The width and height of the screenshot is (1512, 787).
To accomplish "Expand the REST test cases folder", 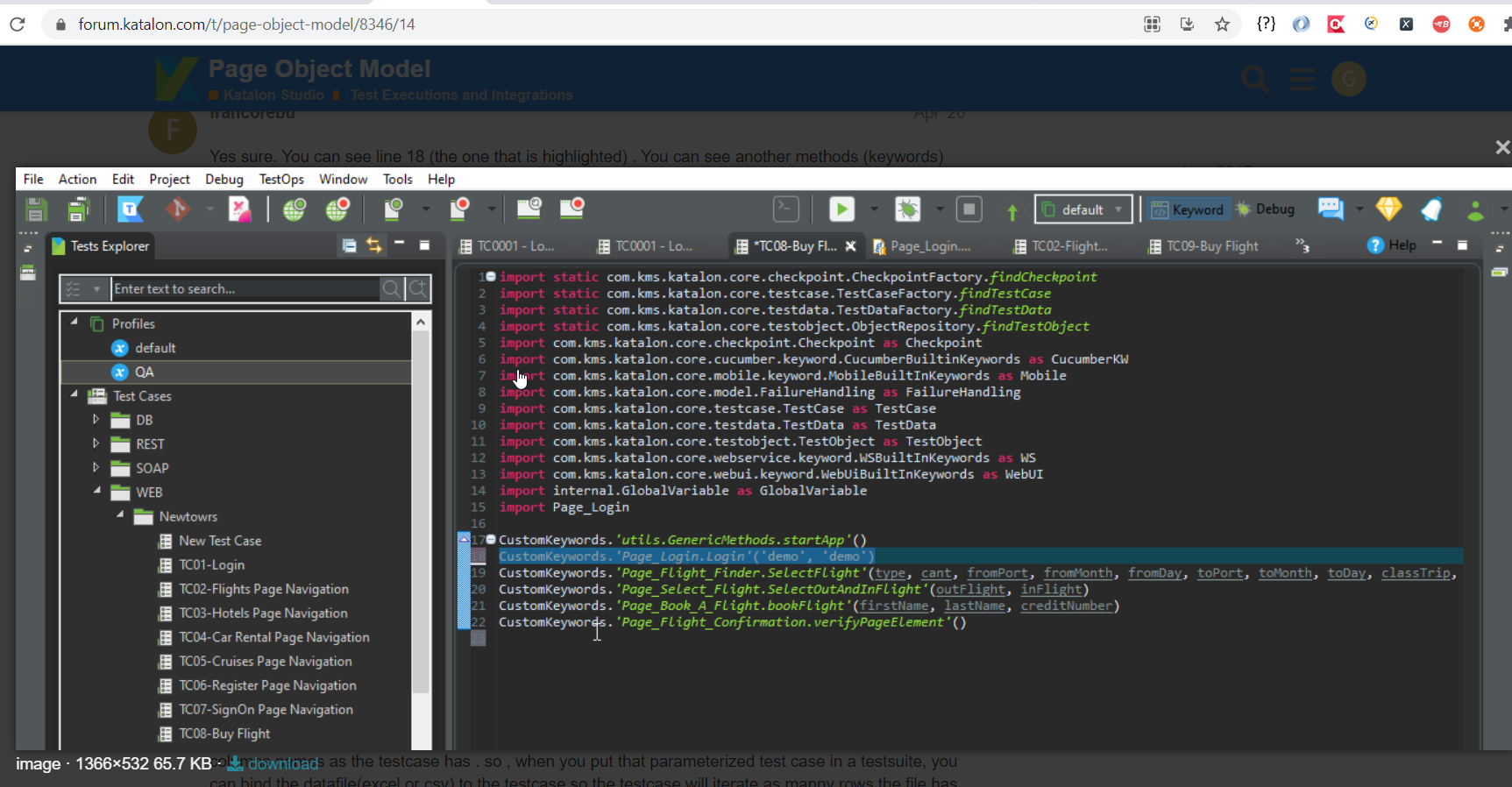I will coord(96,443).
